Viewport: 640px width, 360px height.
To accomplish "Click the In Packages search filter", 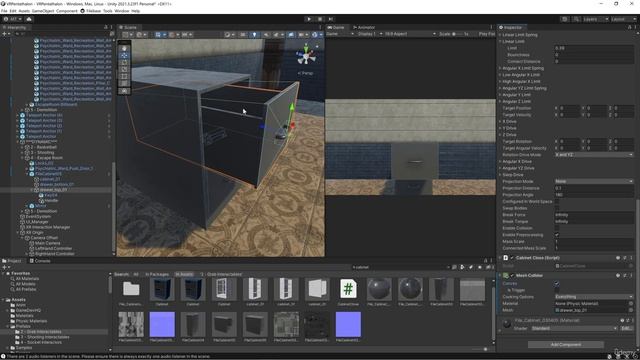I will coord(157,274).
